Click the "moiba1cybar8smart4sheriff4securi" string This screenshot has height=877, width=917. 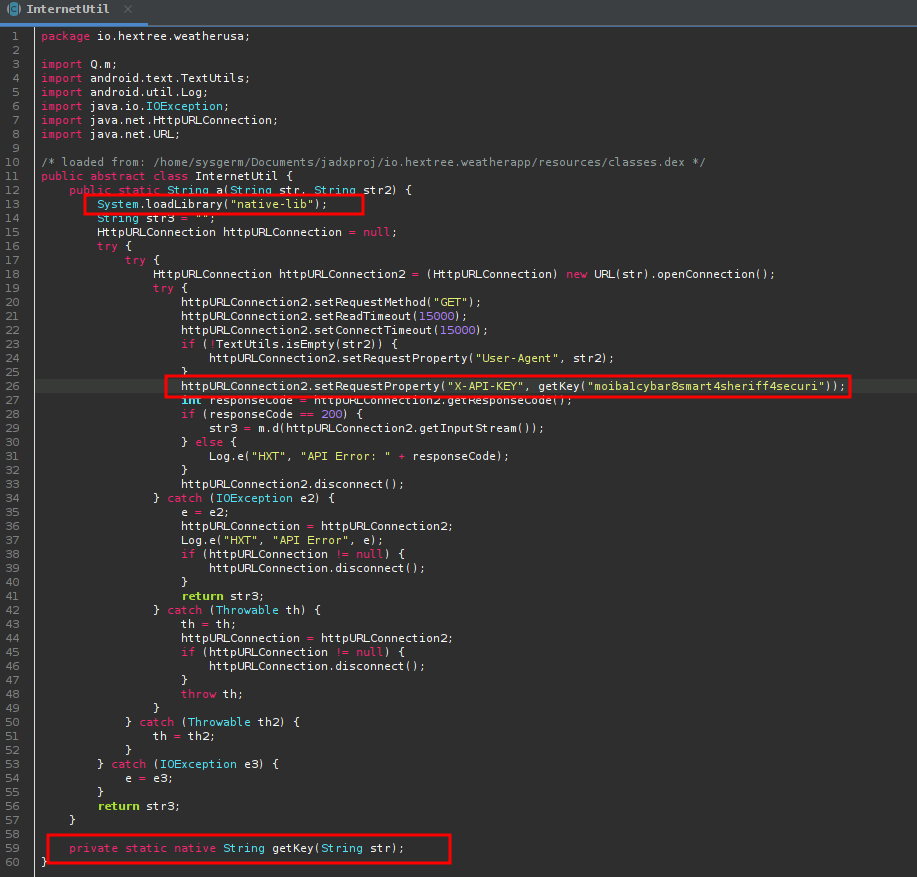[x=710, y=386]
